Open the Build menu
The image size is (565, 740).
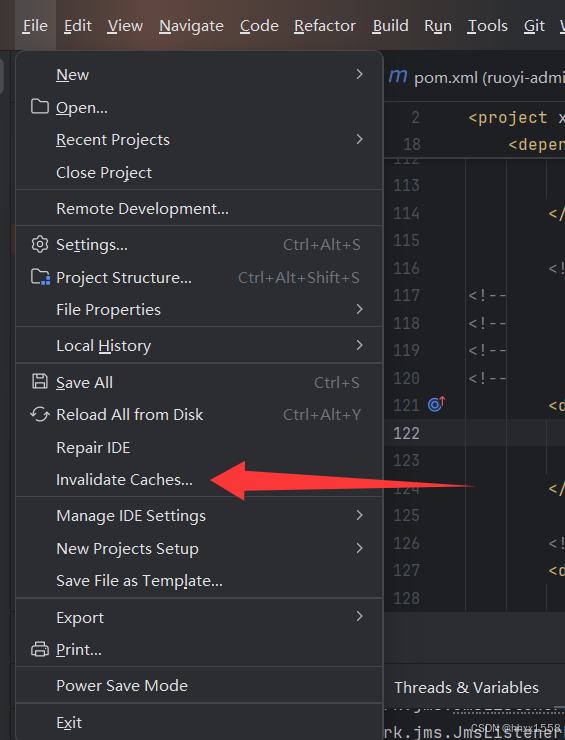tap(390, 25)
